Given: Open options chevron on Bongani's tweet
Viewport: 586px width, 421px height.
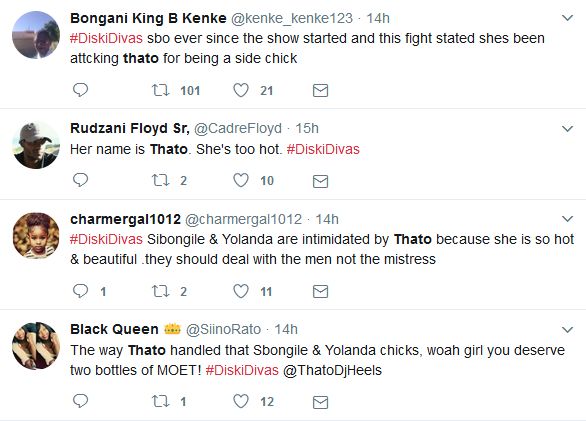Looking at the screenshot, I should (567, 18).
